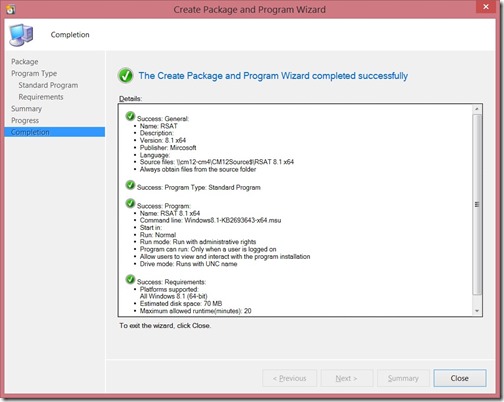Select the Summary step in sidebar

pyautogui.click(x=26, y=109)
